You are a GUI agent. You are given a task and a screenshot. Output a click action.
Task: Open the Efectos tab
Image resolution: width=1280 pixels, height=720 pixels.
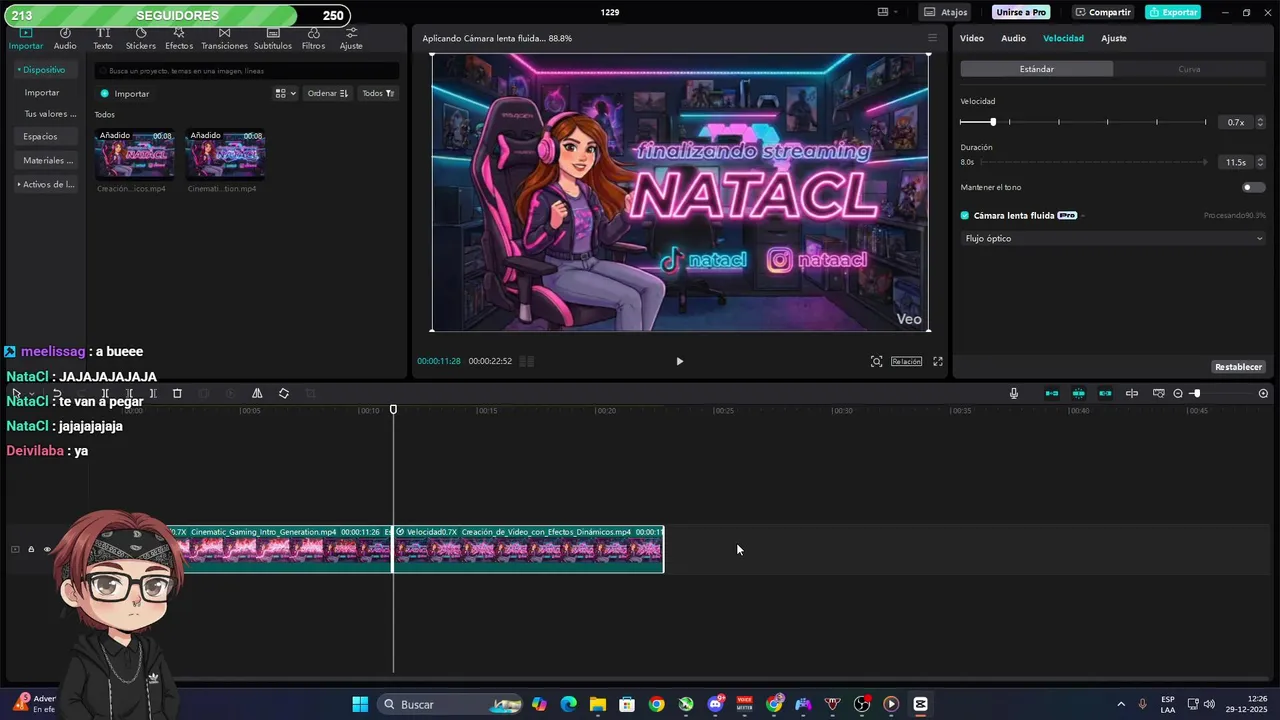click(179, 39)
